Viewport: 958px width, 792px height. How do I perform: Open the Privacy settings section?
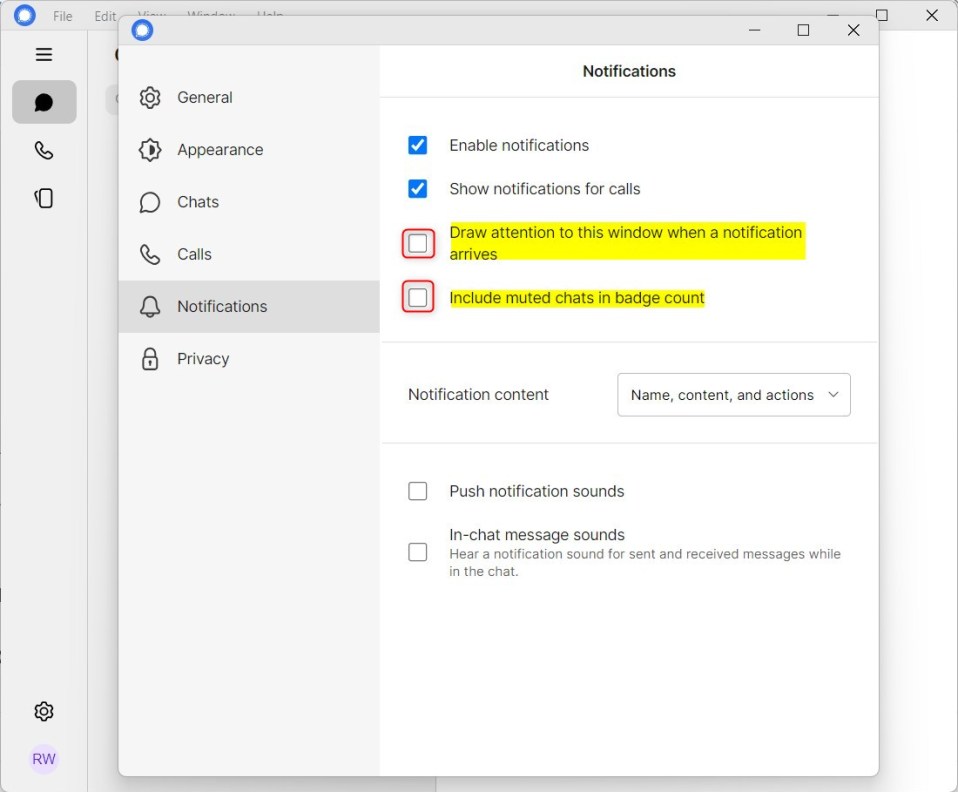tap(203, 358)
